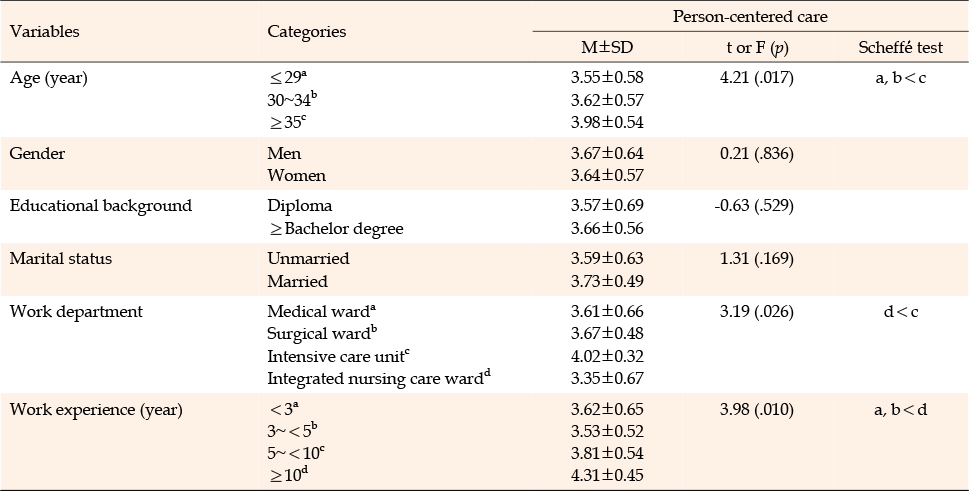Click the 'Unmarried' category cell

point(309,258)
